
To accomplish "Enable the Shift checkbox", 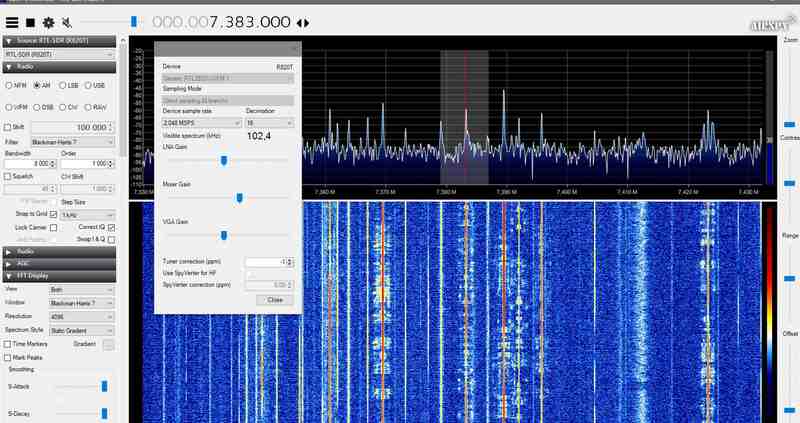I will point(7,127).
